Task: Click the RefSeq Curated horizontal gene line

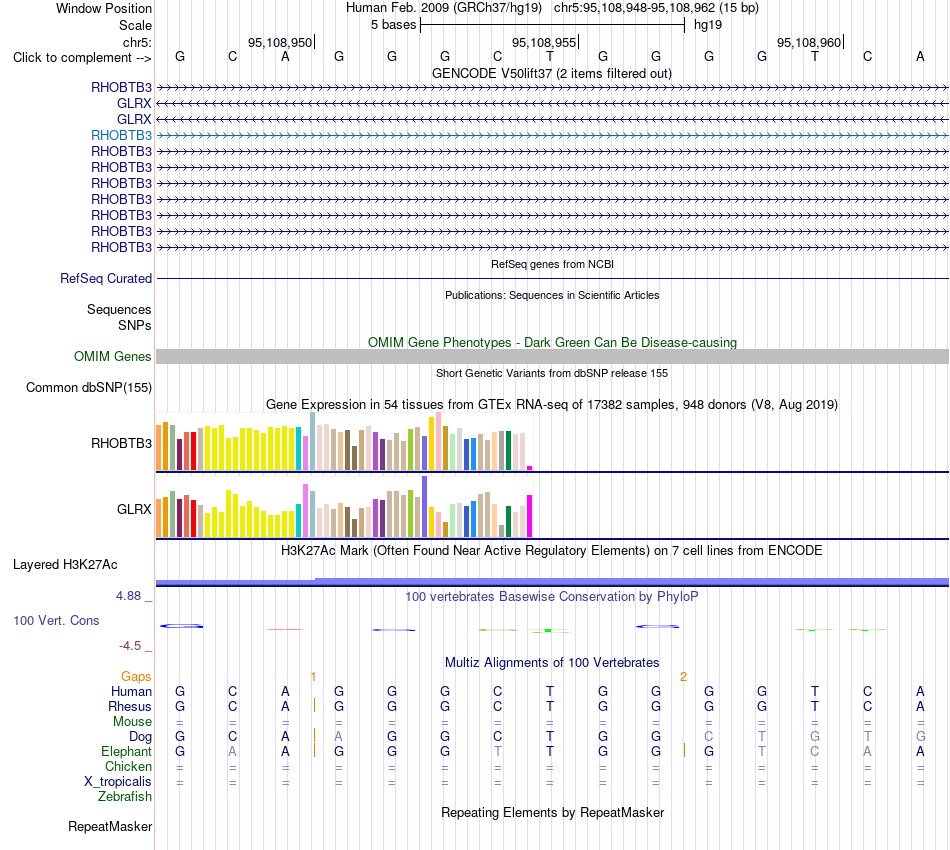Action: [x=552, y=279]
